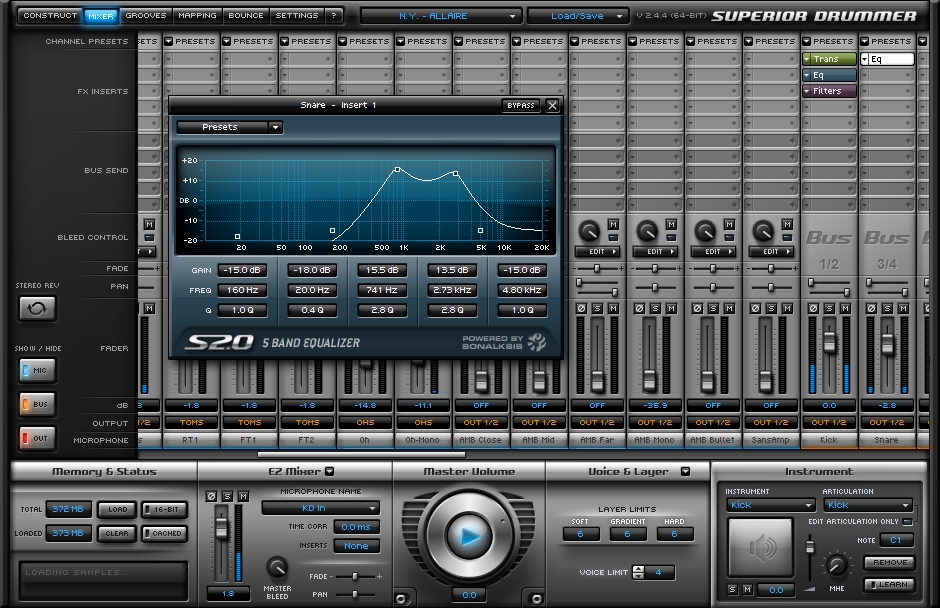The width and height of the screenshot is (940, 608).
Task: Invert phase on the AMB Far channel
Action: click(581, 308)
